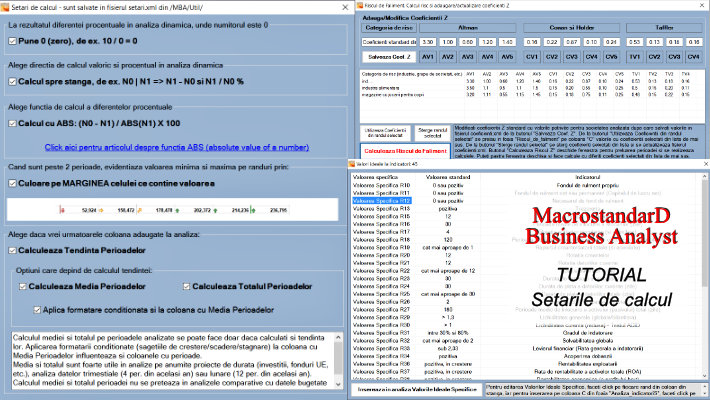This screenshot has width=710, height=400.
Task: Select Valoarea Specifica R18 row
Action: [x=381, y=240]
